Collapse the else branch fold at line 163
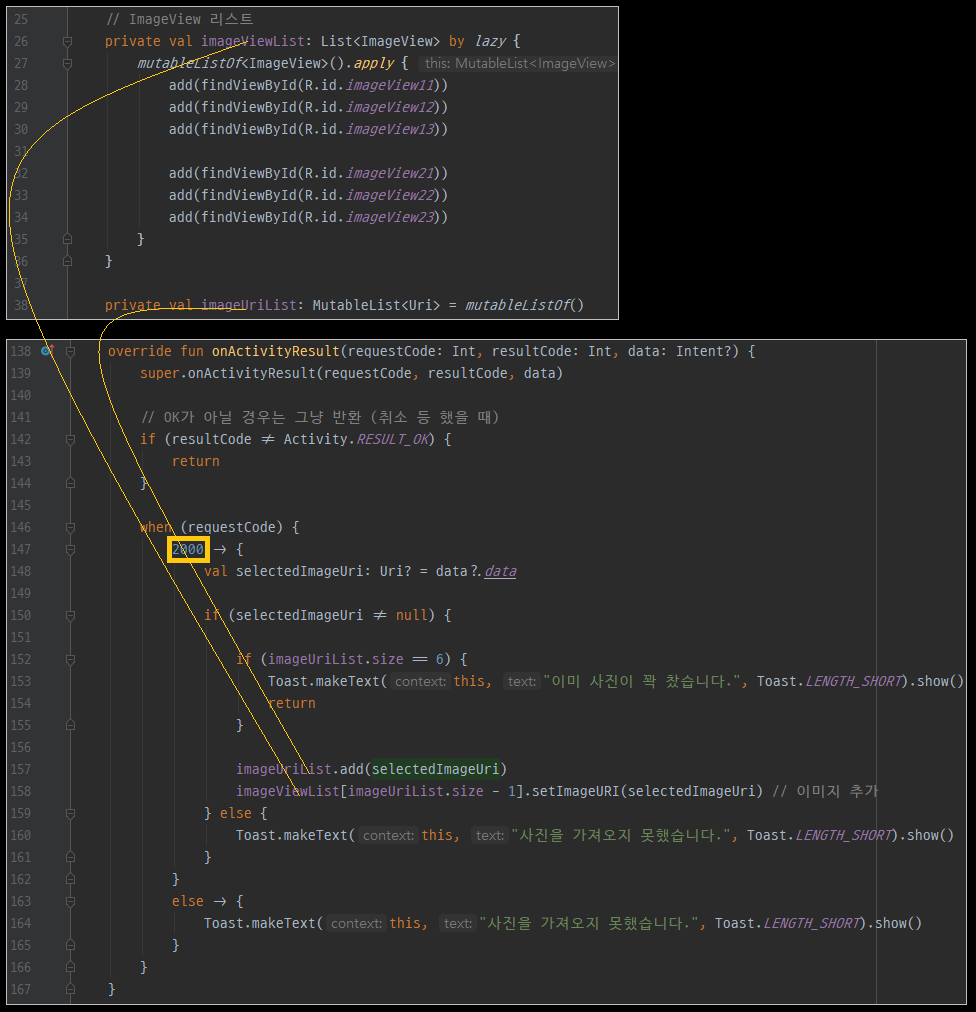976x1012 pixels. (x=70, y=902)
